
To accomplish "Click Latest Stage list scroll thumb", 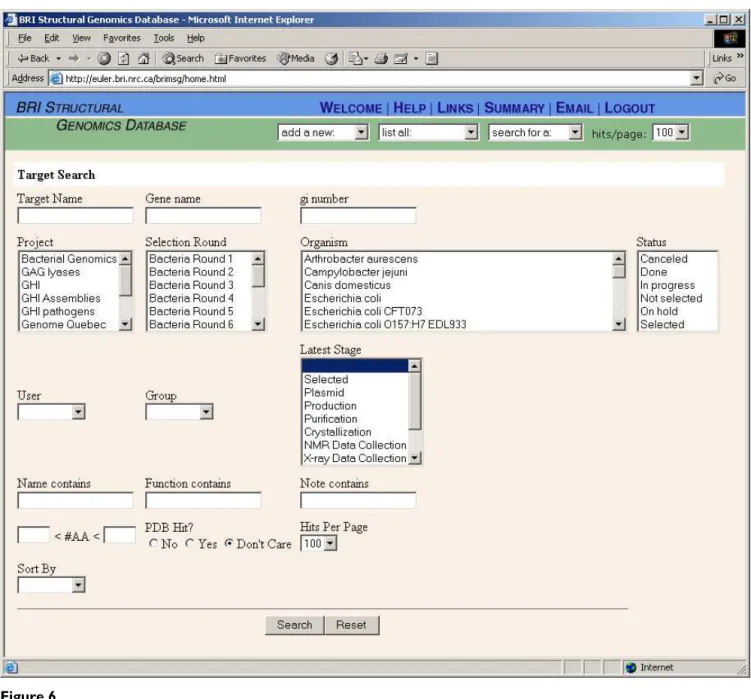I will click(x=415, y=401).
